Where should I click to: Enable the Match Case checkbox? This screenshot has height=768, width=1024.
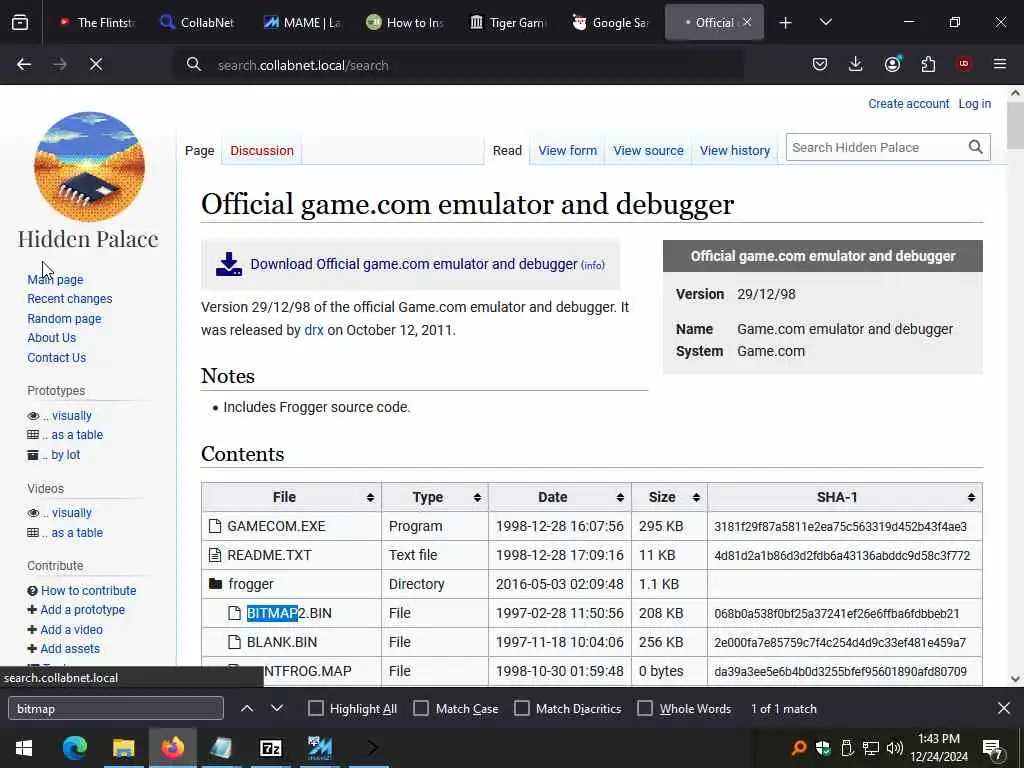pyautogui.click(x=421, y=709)
